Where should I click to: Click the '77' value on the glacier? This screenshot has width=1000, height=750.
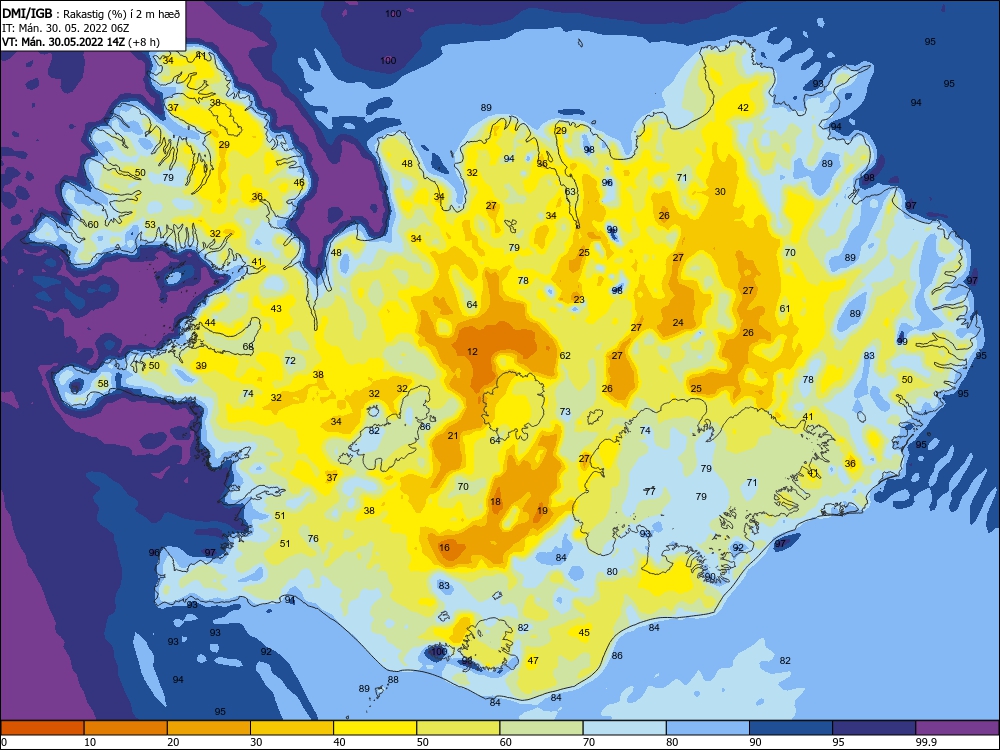coord(650,492)
